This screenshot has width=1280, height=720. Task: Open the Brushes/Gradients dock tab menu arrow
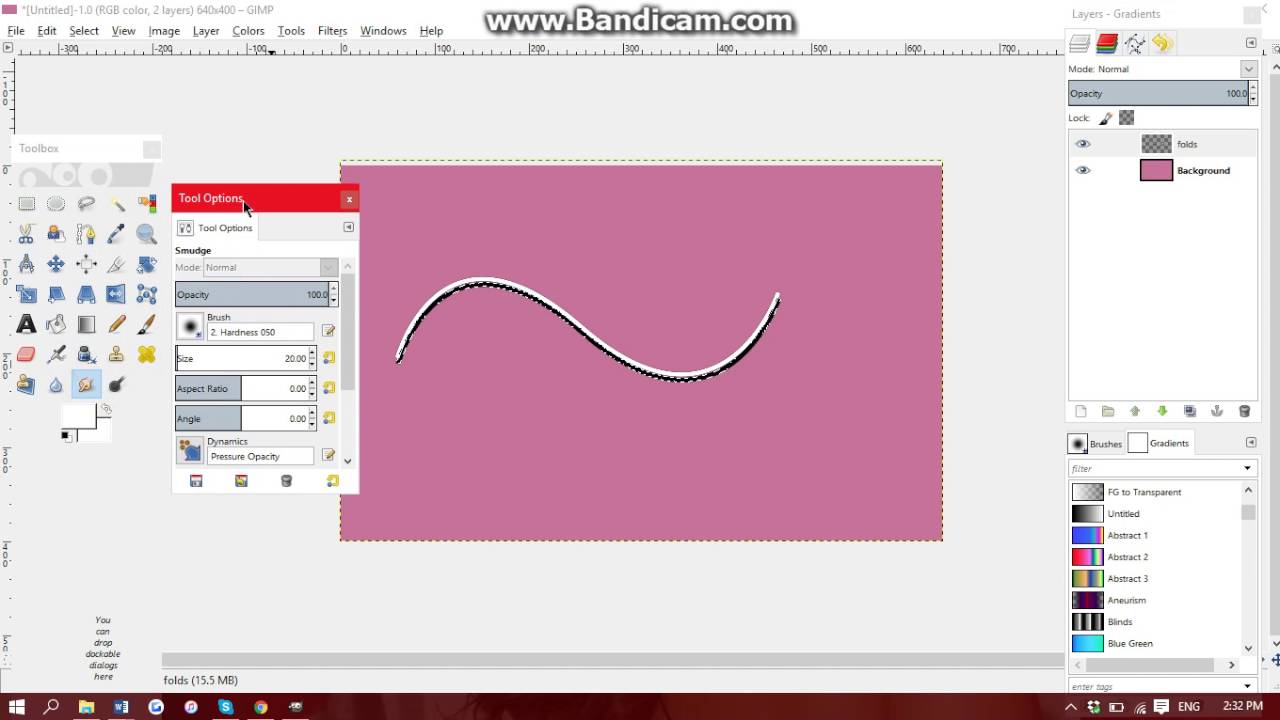[x=1250, y=442]
